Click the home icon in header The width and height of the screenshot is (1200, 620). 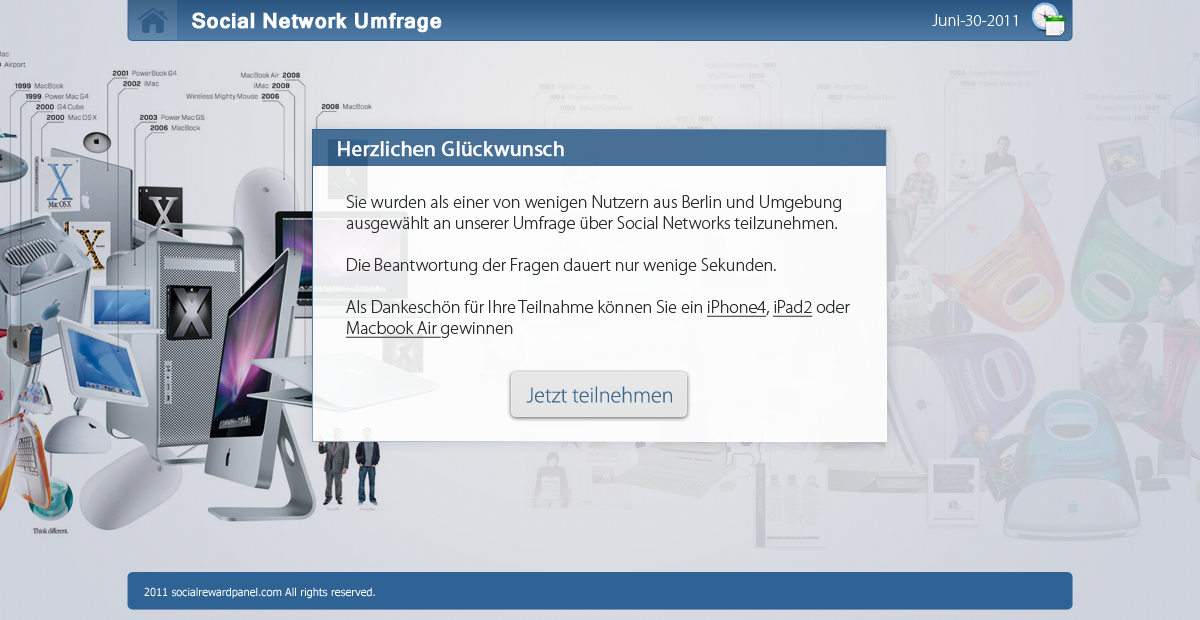pyautogui.click(x=152, y=20)
